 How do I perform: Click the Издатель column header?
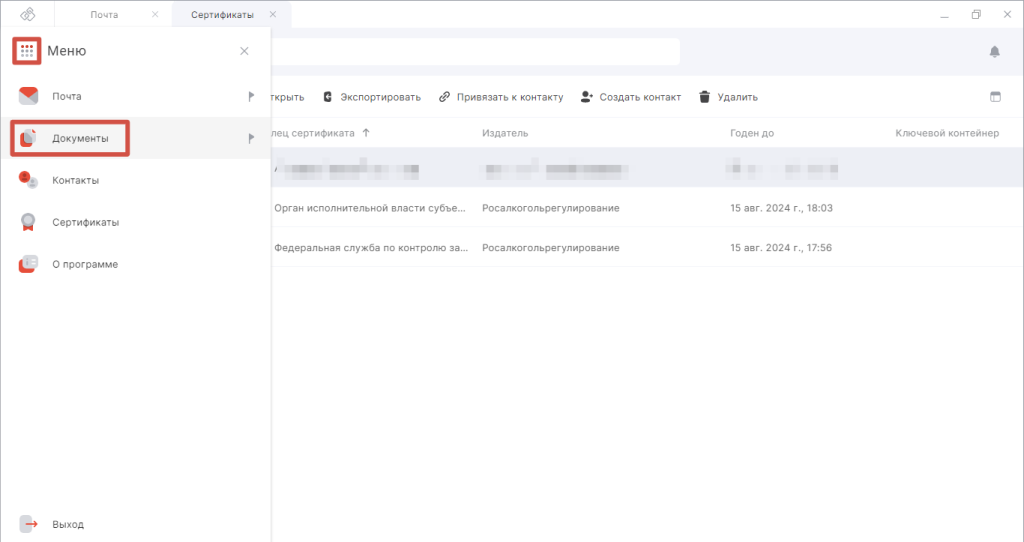pos(505,133)
